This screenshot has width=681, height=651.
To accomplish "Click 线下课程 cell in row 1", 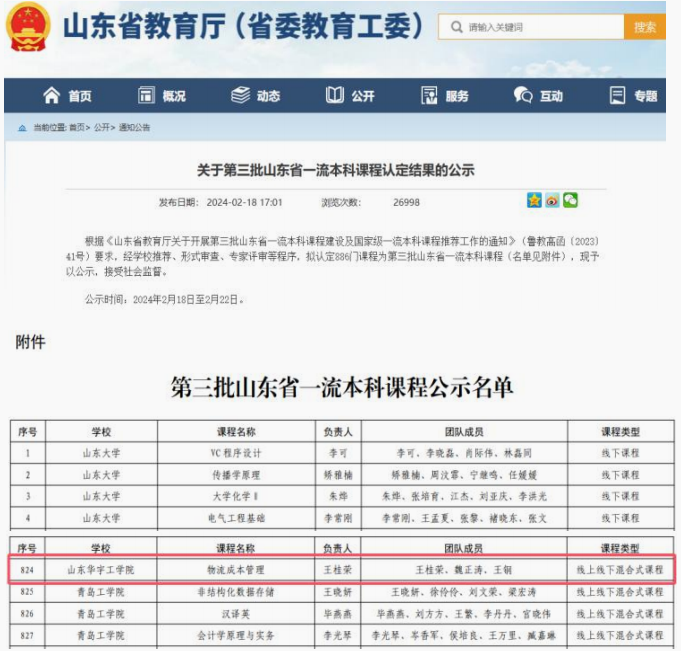I will point(621,453).
